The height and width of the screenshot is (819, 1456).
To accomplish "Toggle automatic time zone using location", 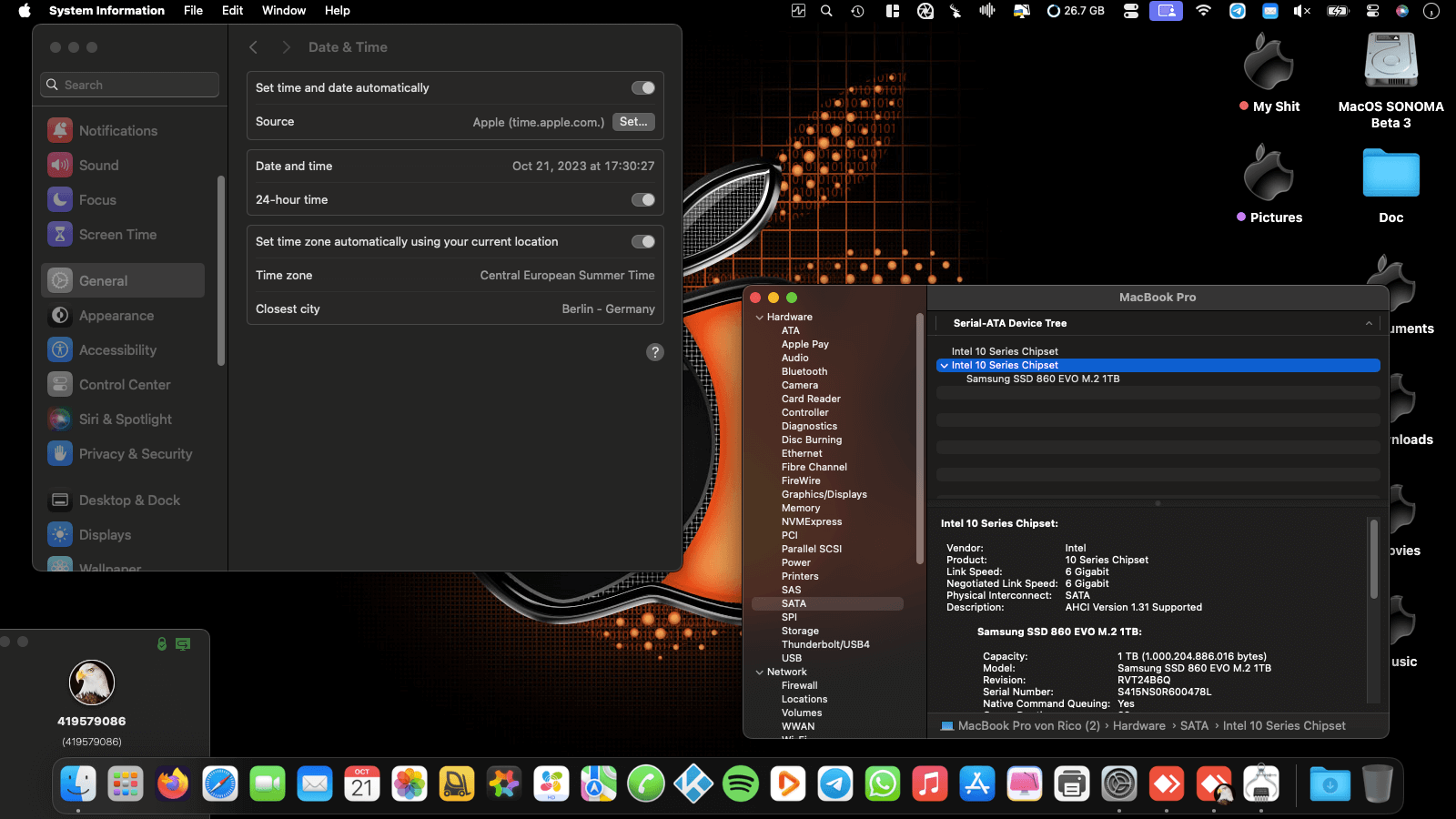I will click(x=643, y=242).
